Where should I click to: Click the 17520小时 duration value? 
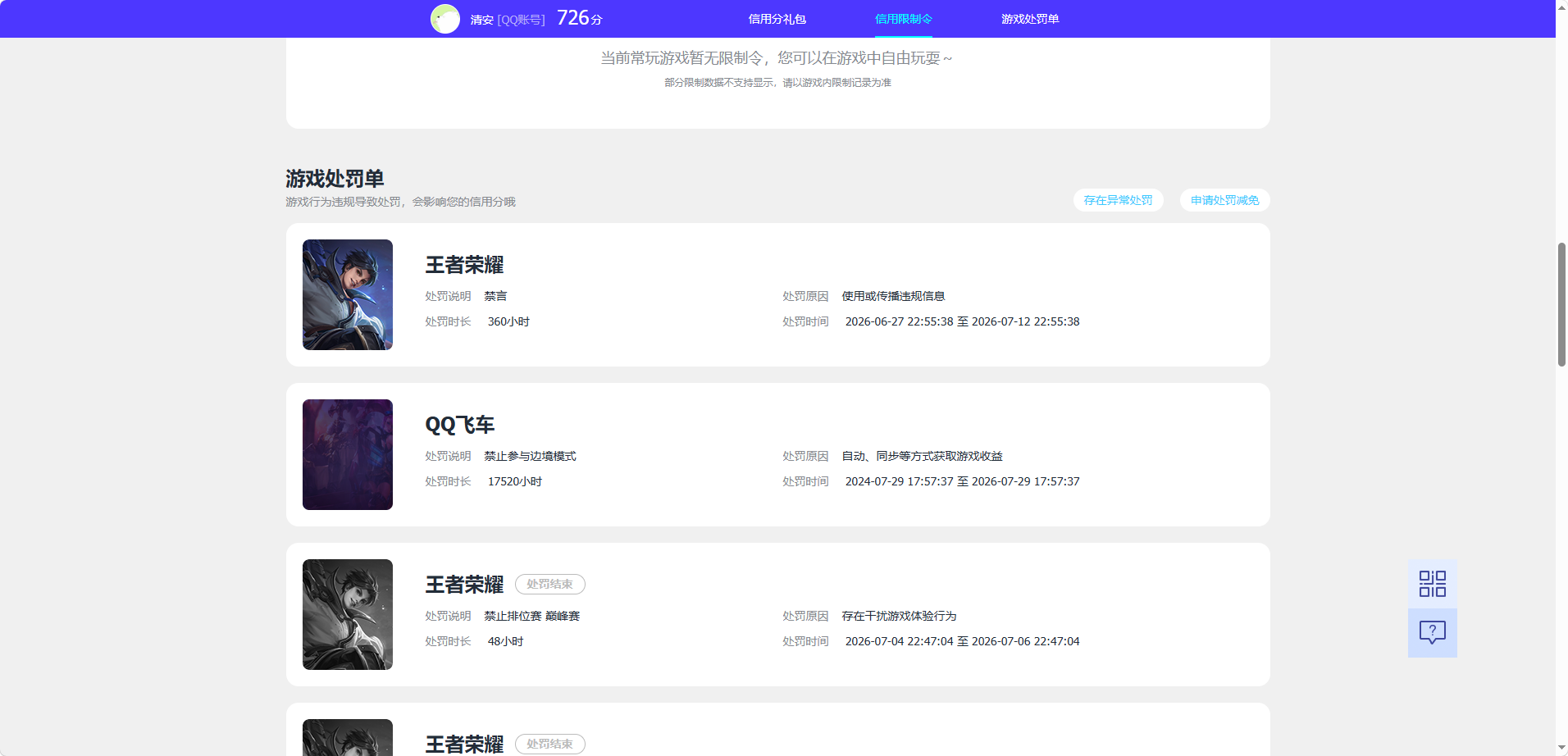(515, 481)
